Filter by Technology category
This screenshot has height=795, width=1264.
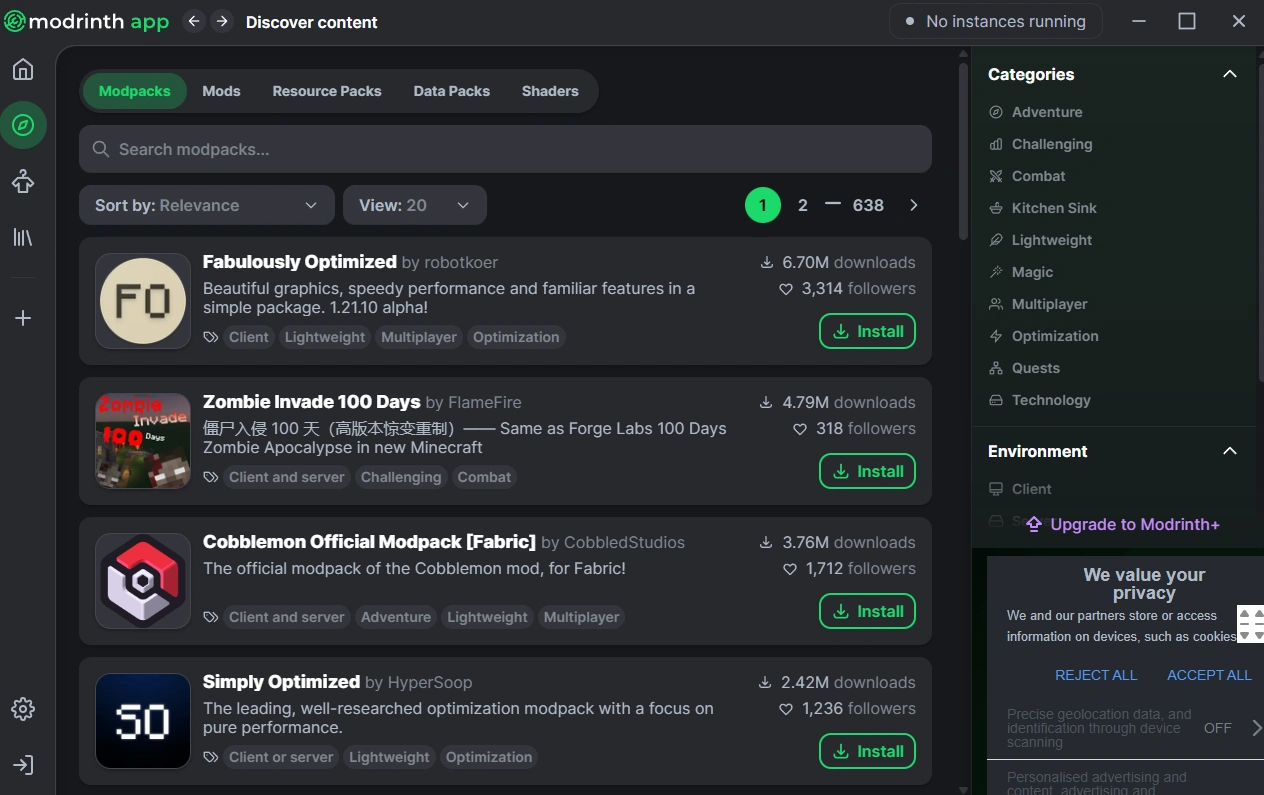click(1039, 400)
